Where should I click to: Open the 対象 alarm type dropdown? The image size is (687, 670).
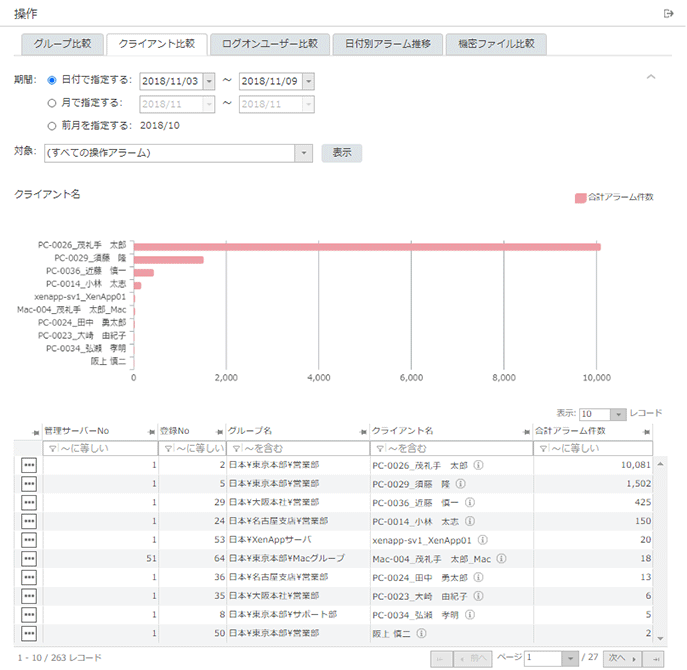(304, 153)
